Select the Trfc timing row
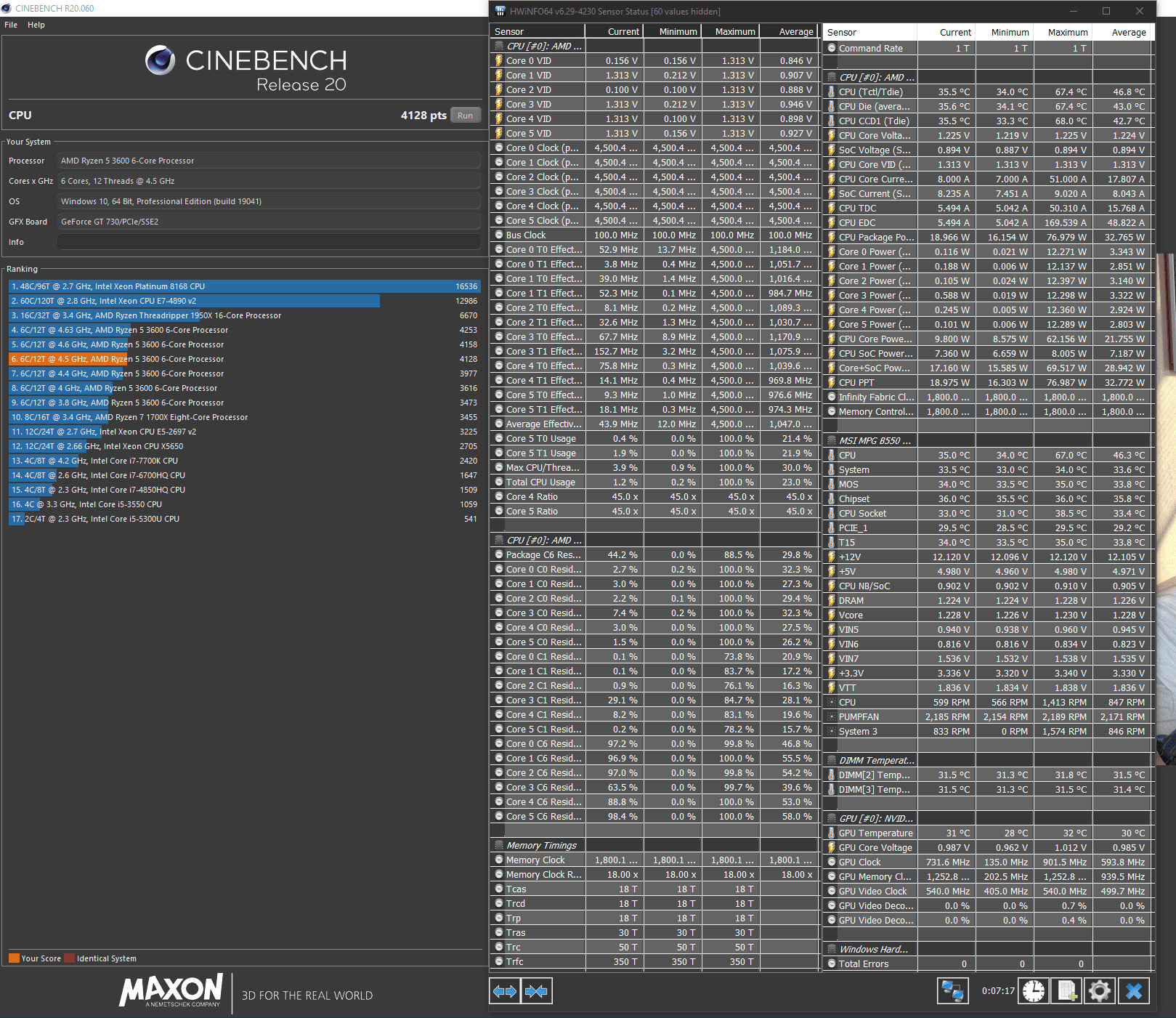This screenshot has height=1018, width=1176. 654,962
